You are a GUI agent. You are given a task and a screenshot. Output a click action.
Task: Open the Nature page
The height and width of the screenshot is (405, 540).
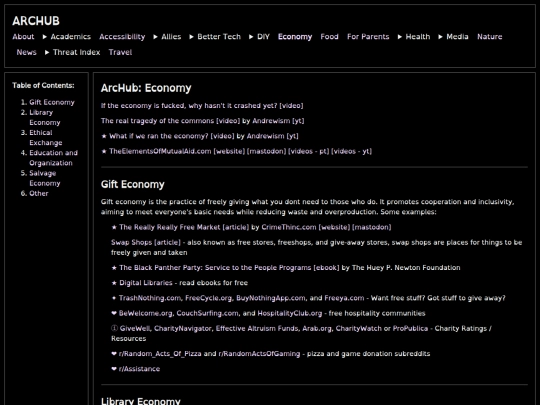pos(489,37)
